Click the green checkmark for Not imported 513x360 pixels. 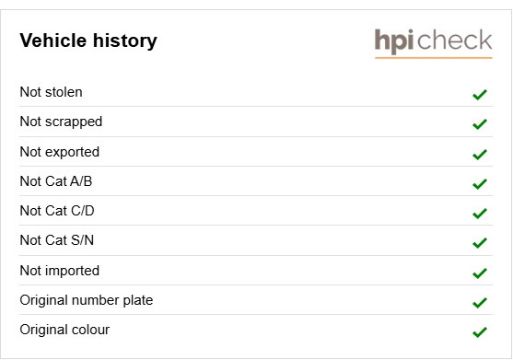click(x=480, y=273)
